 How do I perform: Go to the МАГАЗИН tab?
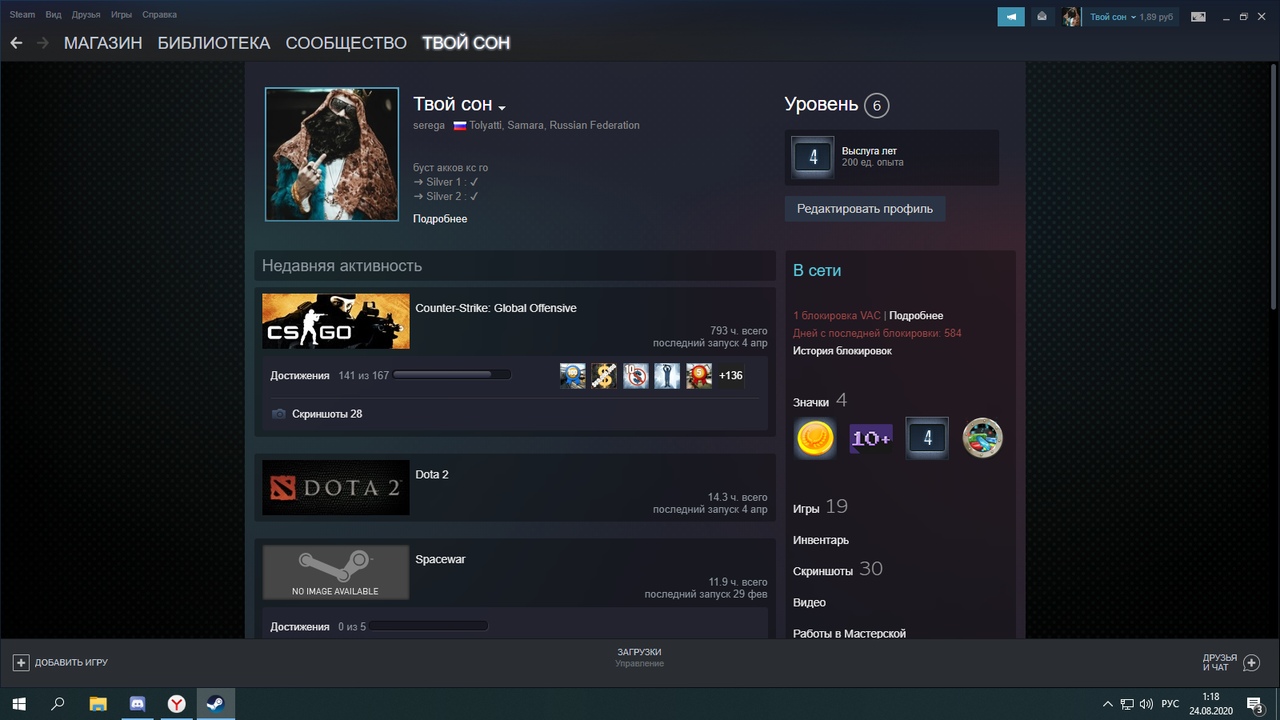pos(103,43)
